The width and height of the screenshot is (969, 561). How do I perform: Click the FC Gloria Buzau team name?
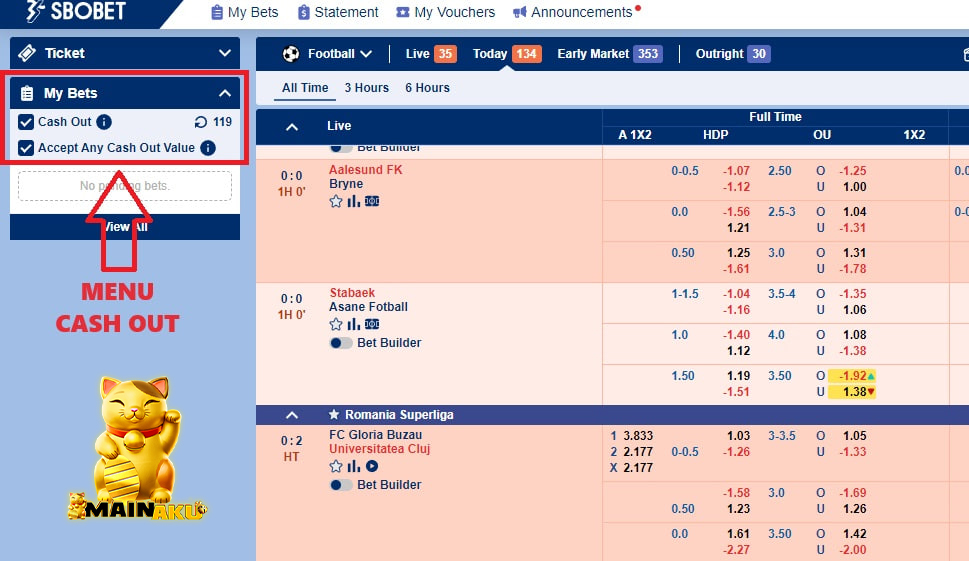click(376, 435)
